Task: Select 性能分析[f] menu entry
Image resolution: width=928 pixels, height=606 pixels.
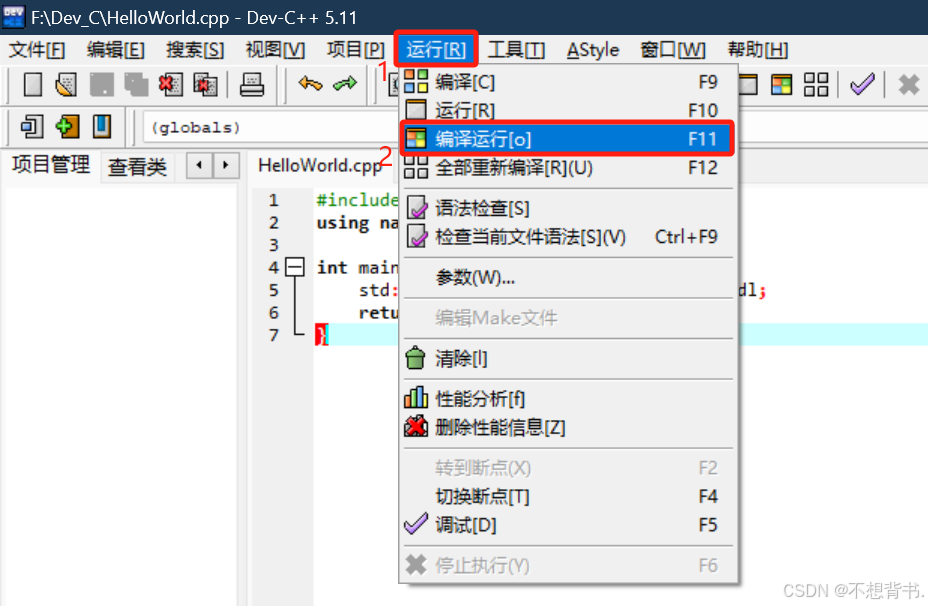Action: [568, 398]
